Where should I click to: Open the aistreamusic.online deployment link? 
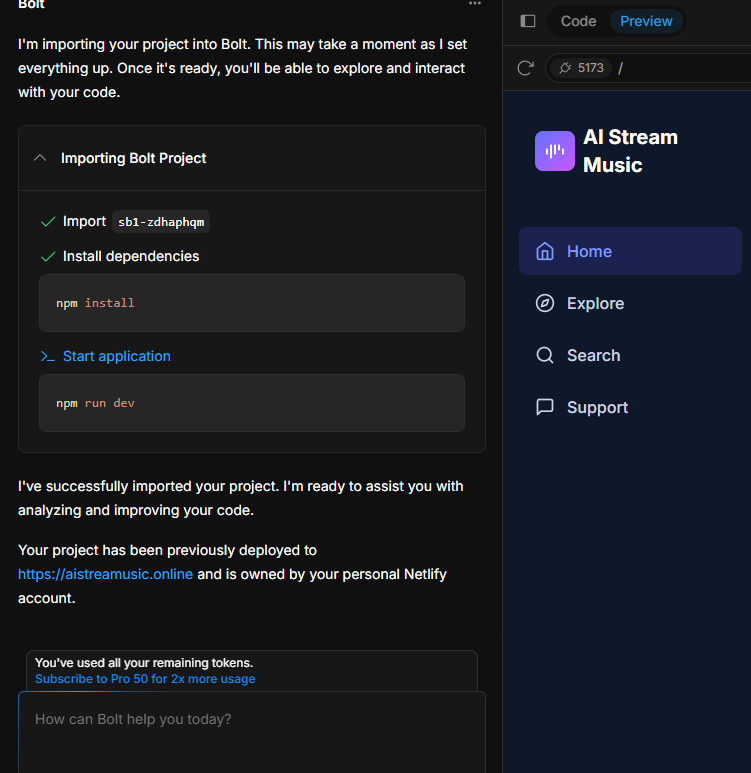tap(105, 574)
